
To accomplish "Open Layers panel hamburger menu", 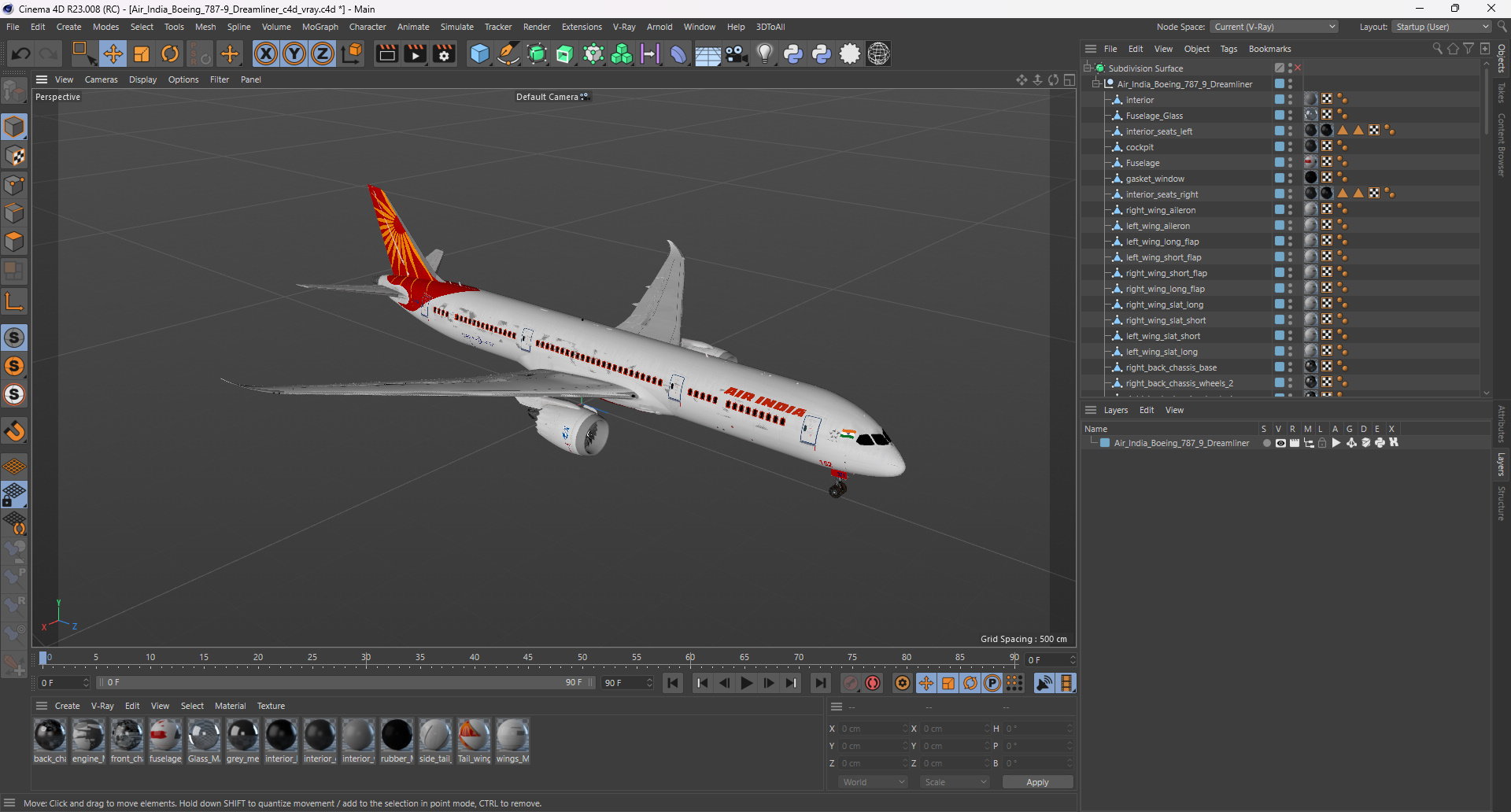I will point(1091,410).
